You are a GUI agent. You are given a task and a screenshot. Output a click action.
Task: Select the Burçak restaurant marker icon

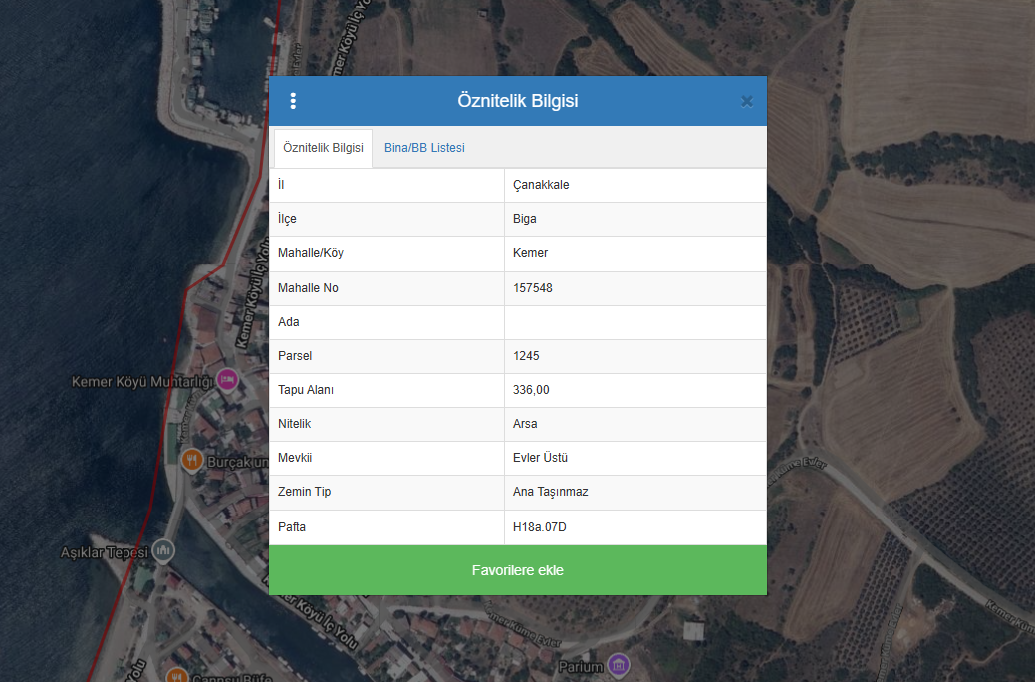(192, 459)
